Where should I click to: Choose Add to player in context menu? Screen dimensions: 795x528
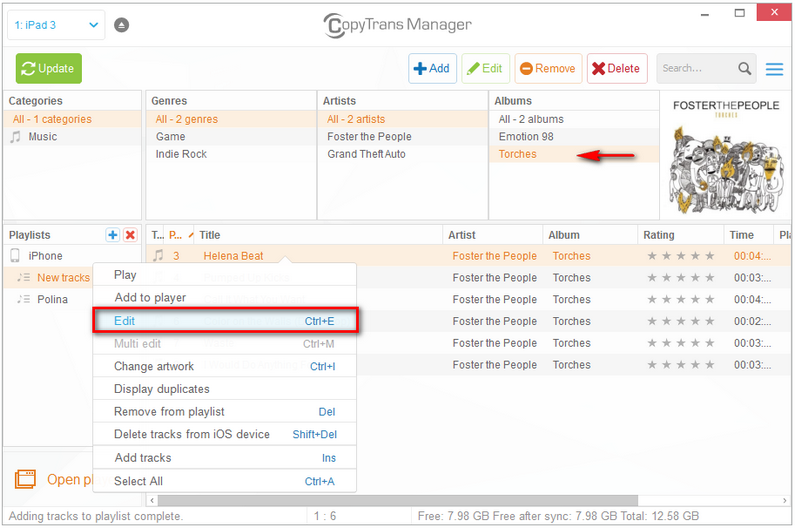[225, 298]
